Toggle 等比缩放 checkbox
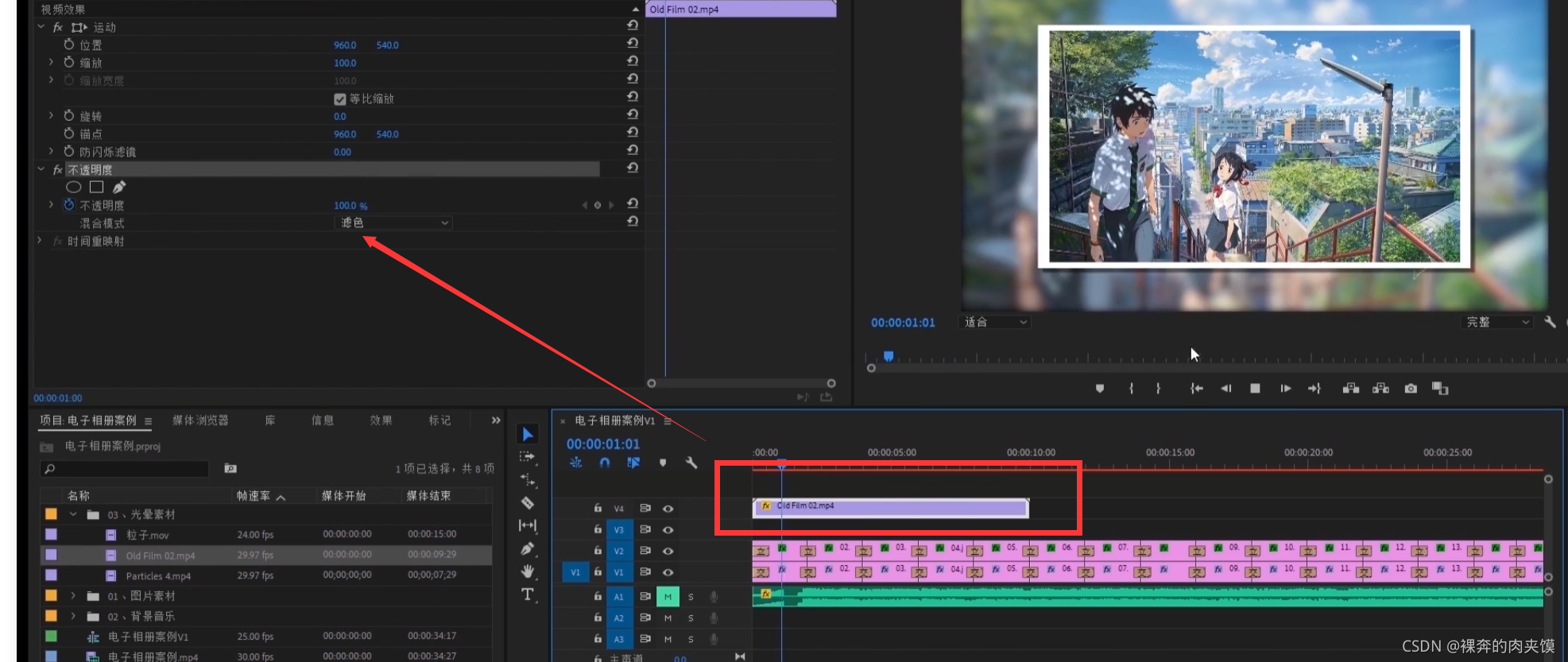Viewport: 1568px width, 662px height. (x=340, y=99)
